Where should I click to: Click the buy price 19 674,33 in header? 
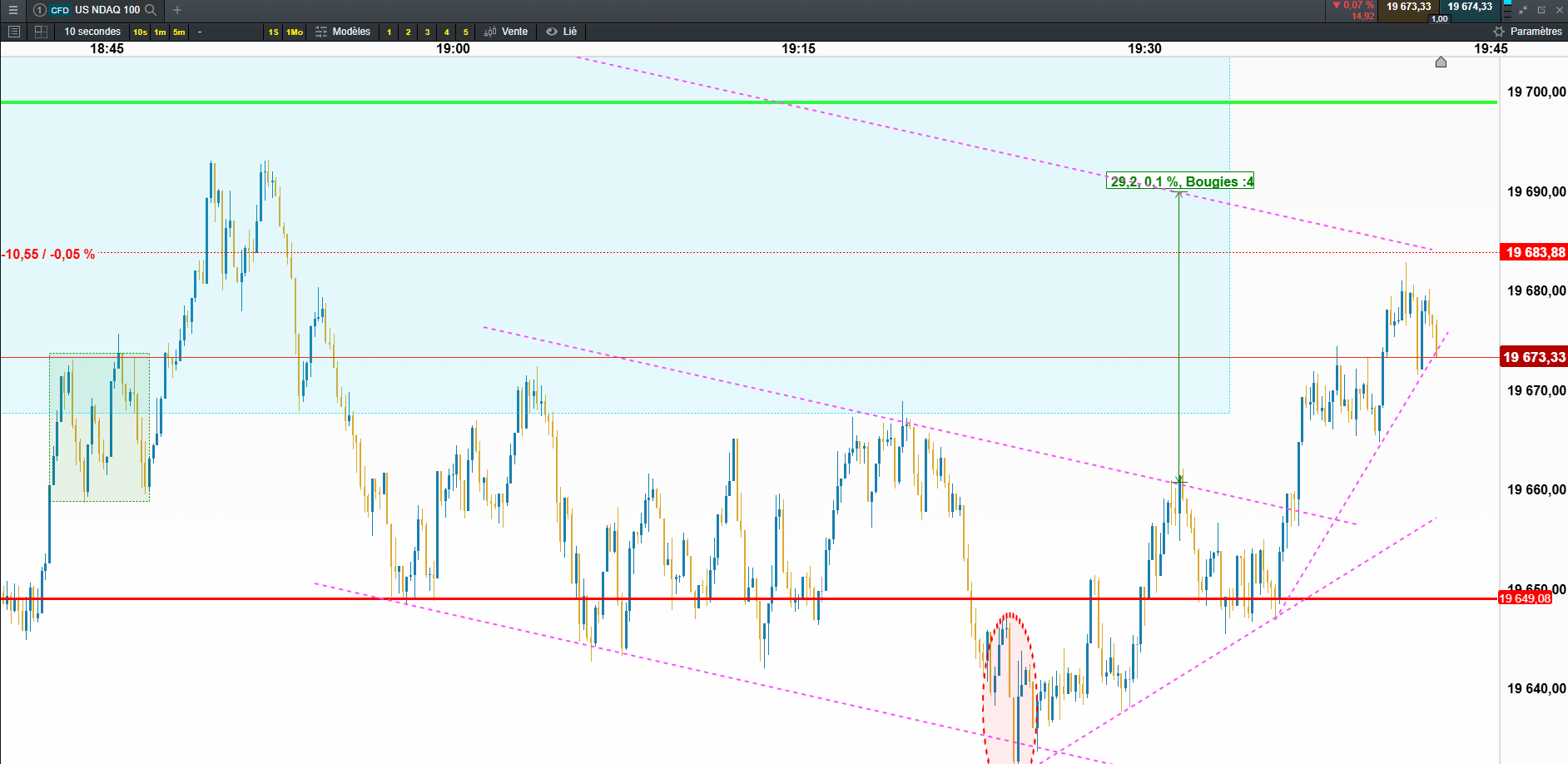(1470, 7)
